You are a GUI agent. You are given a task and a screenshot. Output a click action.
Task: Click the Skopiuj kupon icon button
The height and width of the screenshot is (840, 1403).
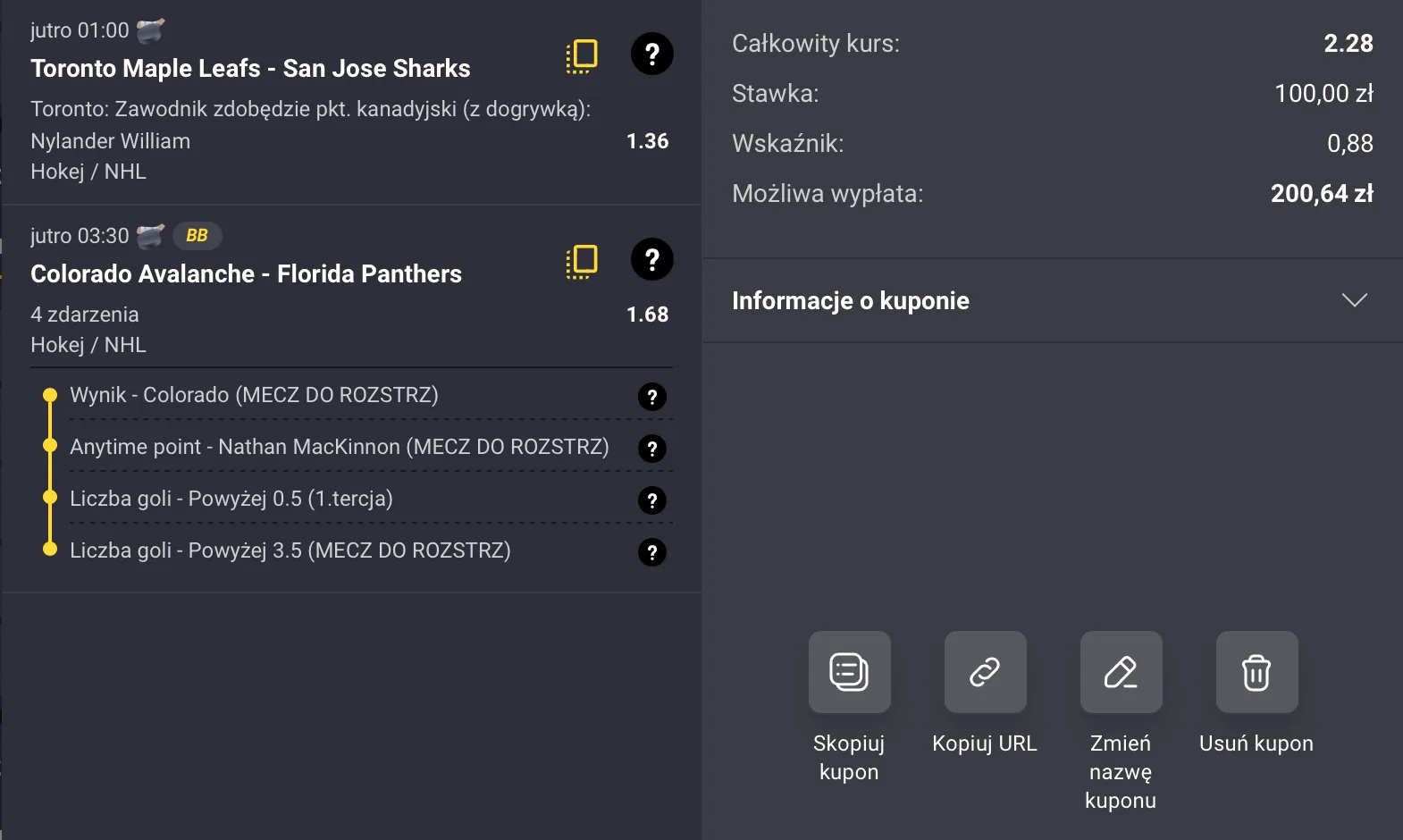pyautogui.click(x=849, y=672)
